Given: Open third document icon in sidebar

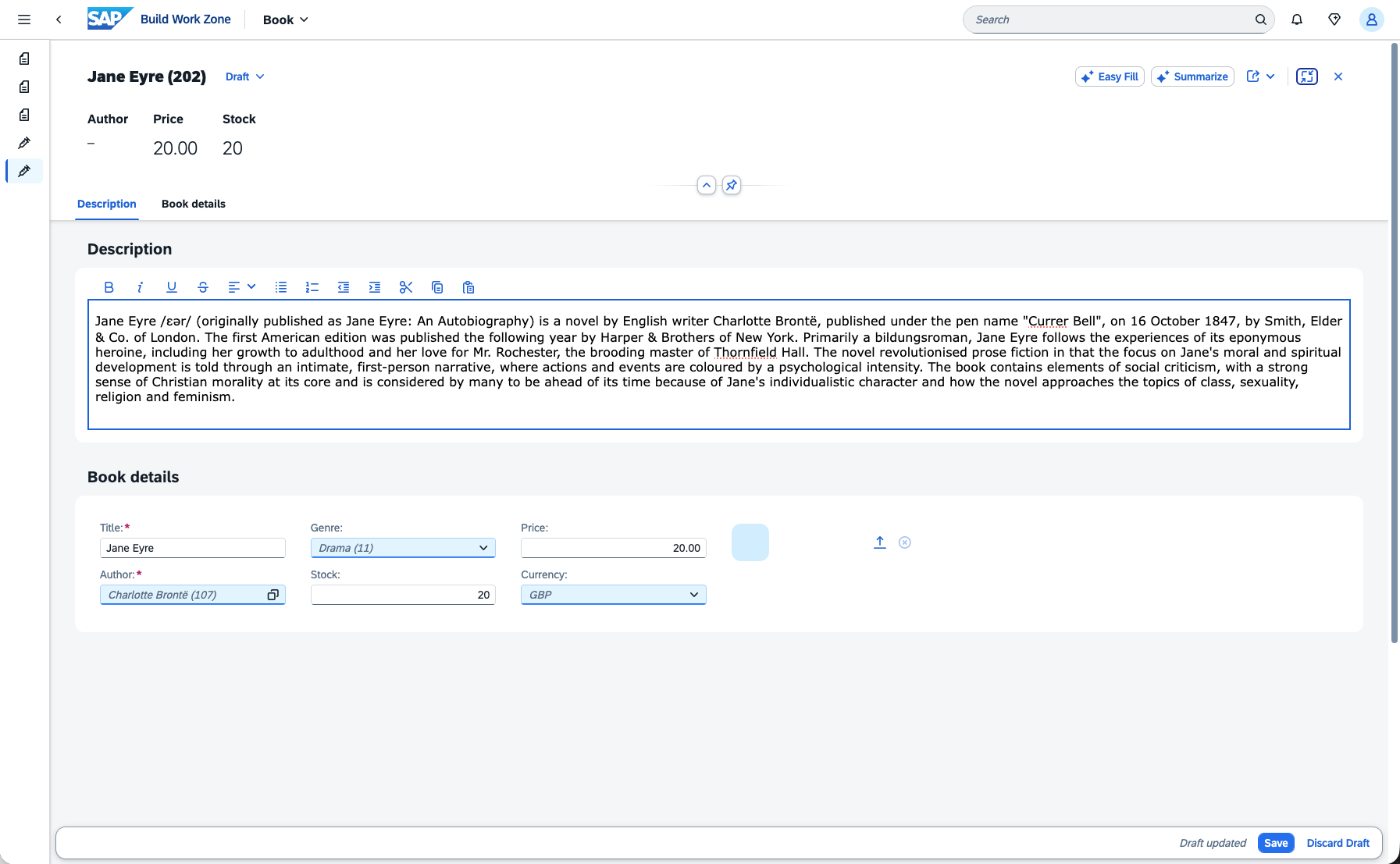Looking at the screenshot, I should pos(24,115).
